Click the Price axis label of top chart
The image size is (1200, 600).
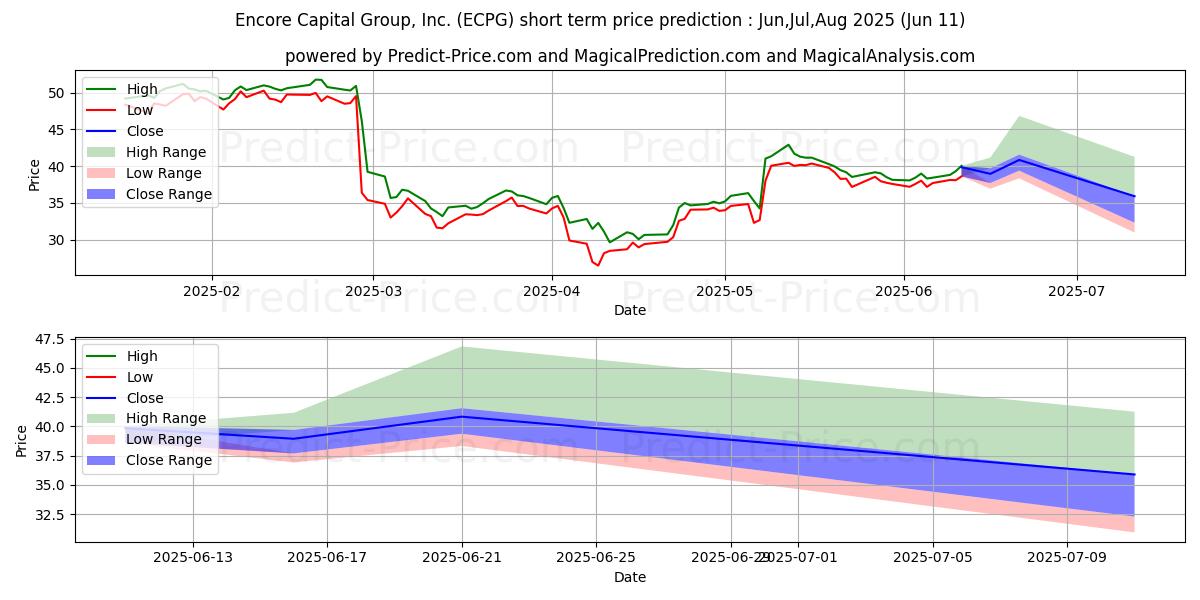[x=35, y=174]
